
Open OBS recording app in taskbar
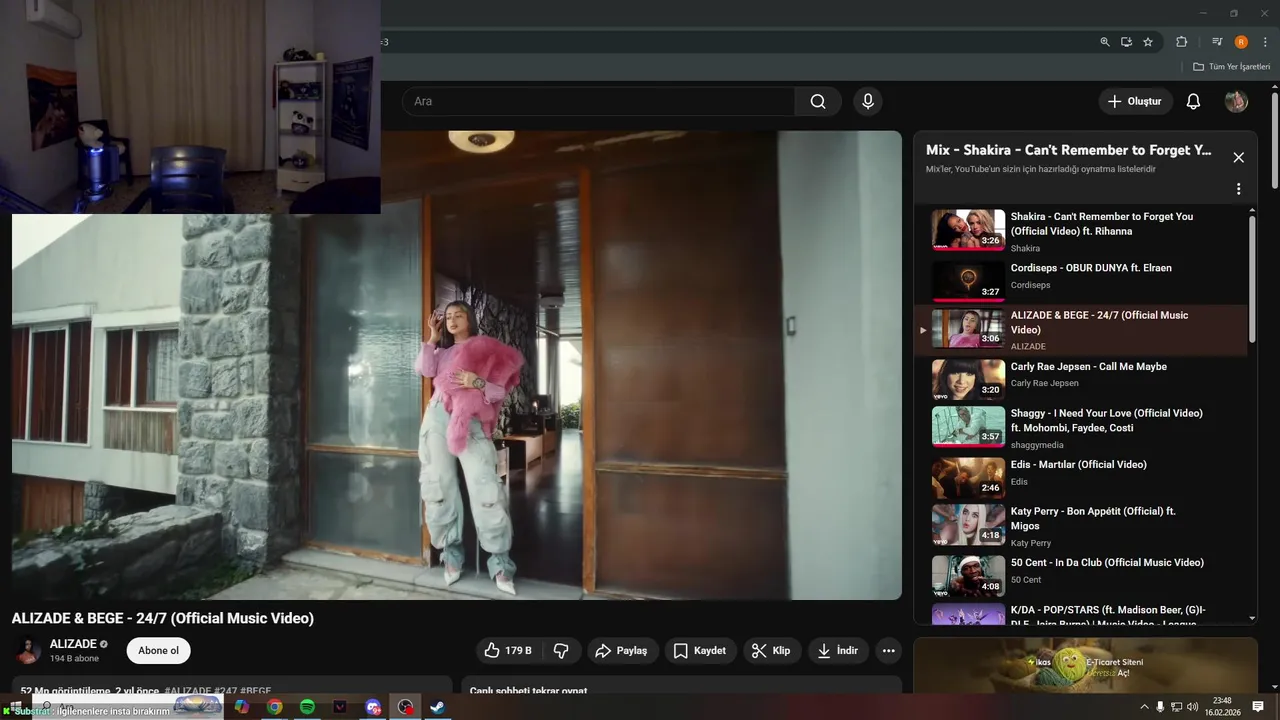[405, 707]
